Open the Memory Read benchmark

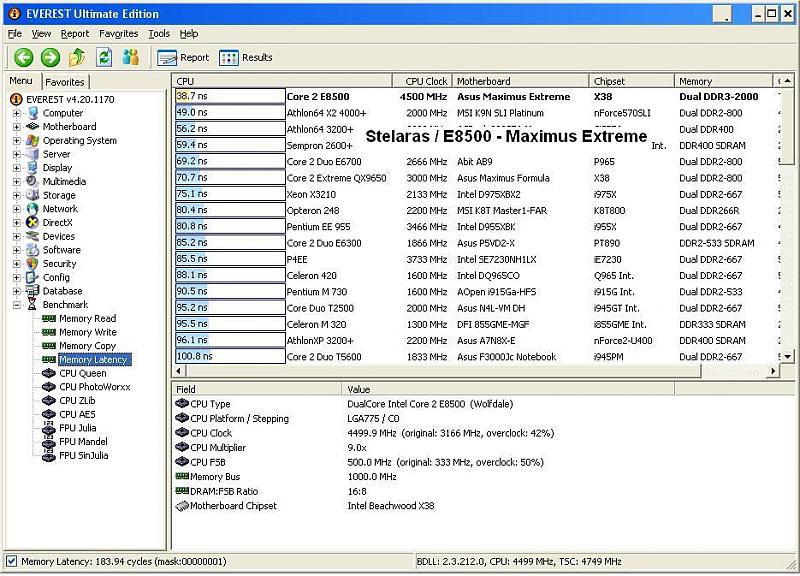tap(88, 318)
